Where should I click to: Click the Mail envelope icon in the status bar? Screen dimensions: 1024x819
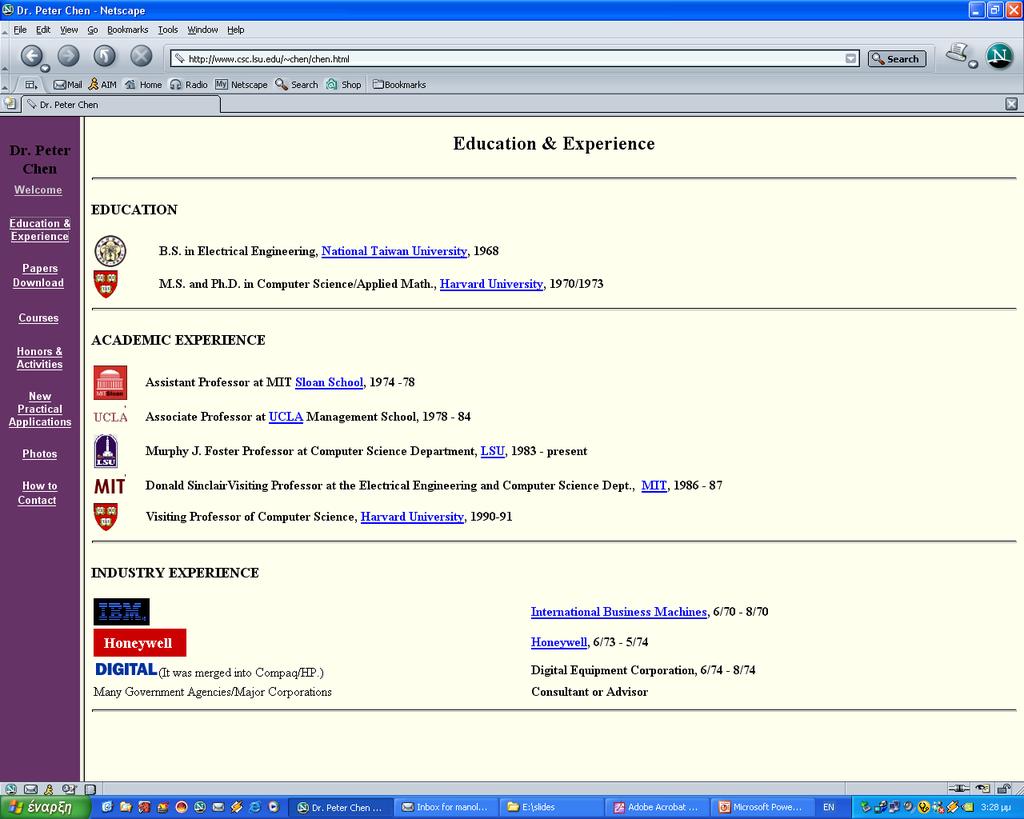30,789
